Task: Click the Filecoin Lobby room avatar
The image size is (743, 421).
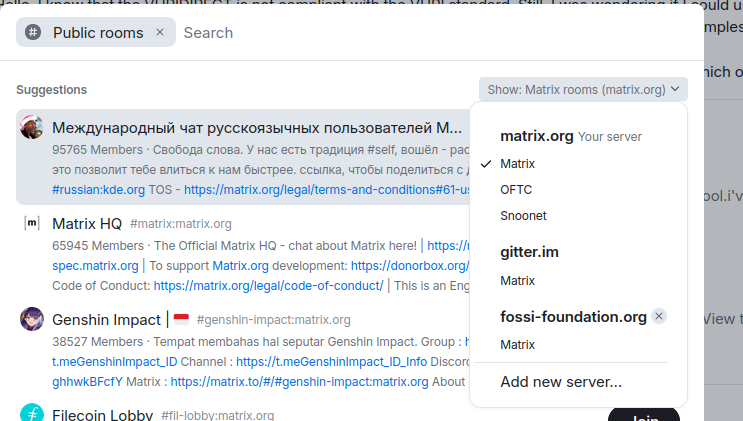Action: (x=32, y=413)
